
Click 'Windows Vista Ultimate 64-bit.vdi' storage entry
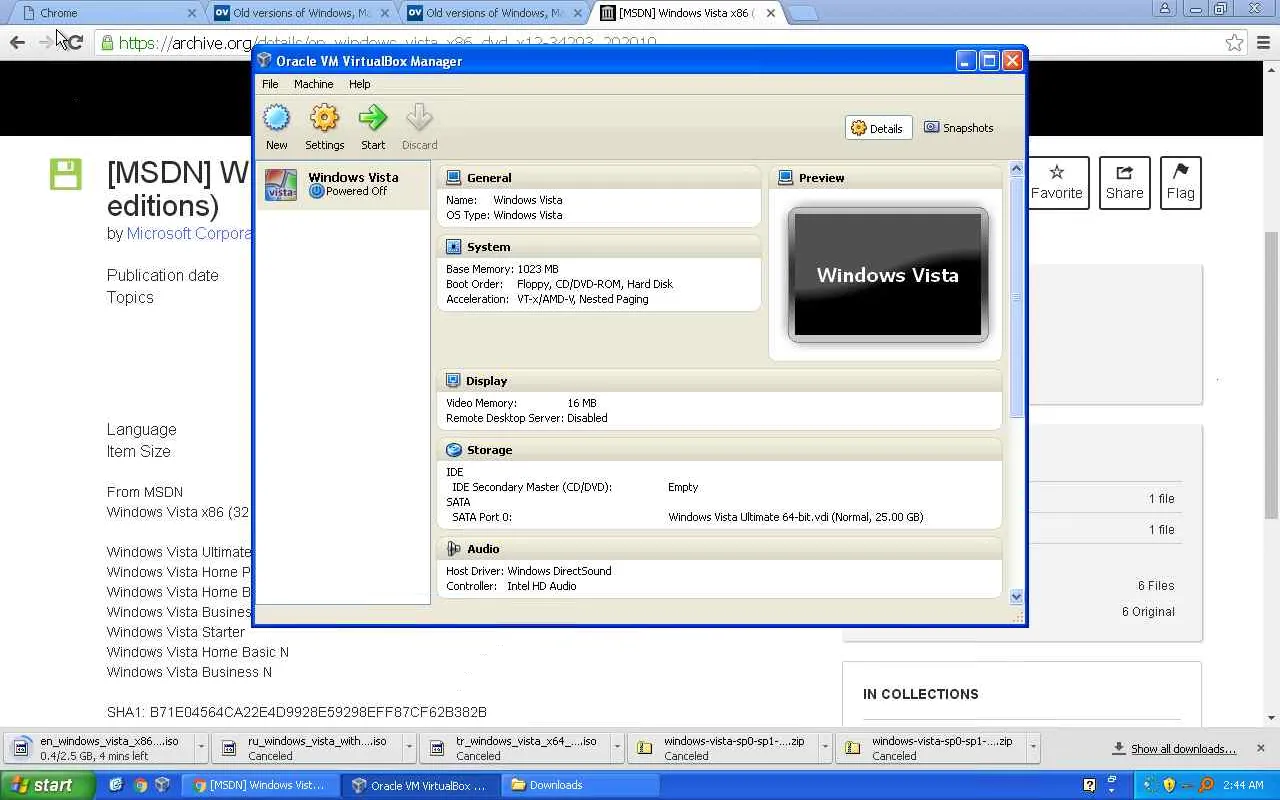coord(795,517)
